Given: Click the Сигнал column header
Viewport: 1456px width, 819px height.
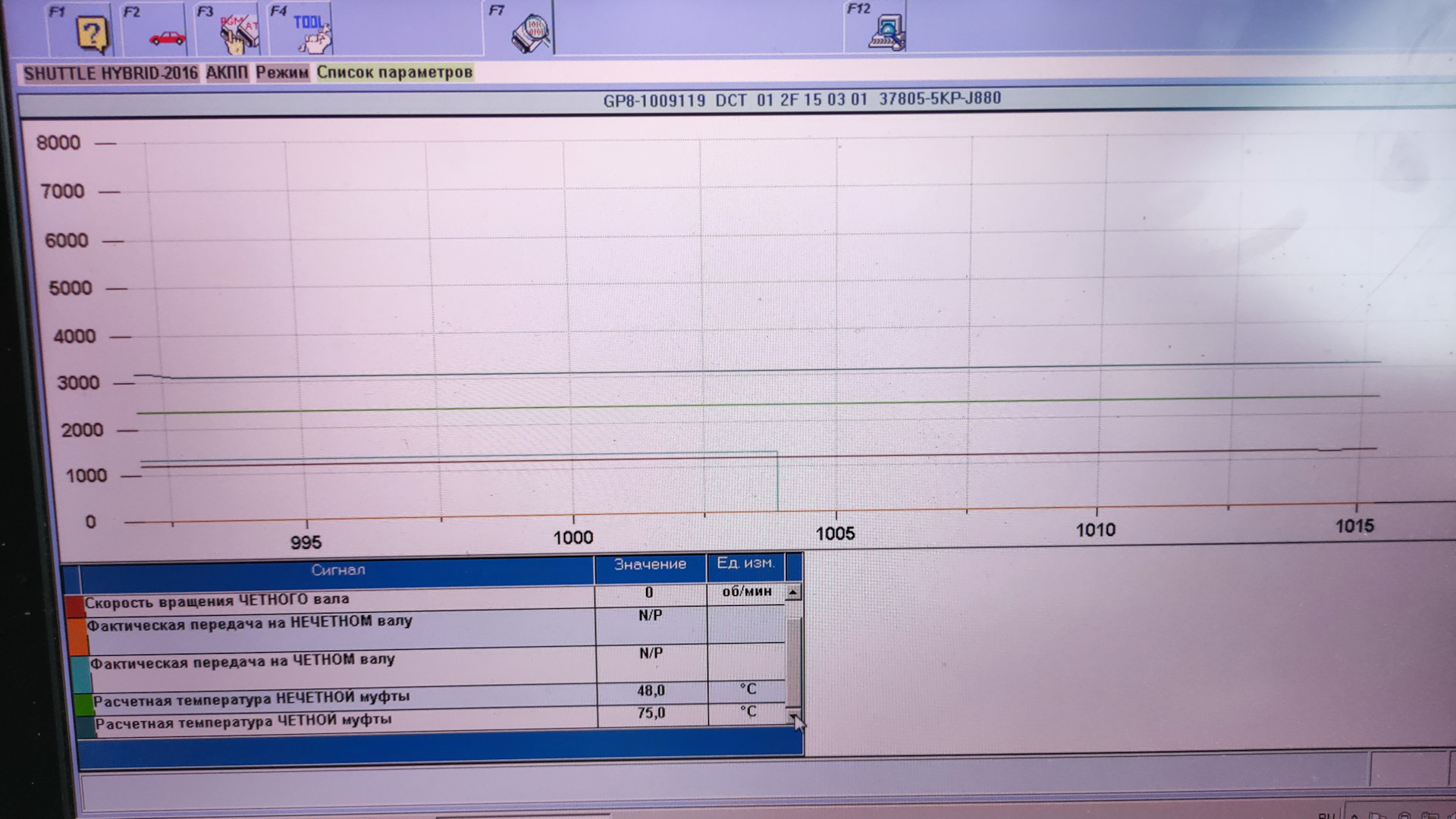Looking at the screenshot, I should click(337, 570).
